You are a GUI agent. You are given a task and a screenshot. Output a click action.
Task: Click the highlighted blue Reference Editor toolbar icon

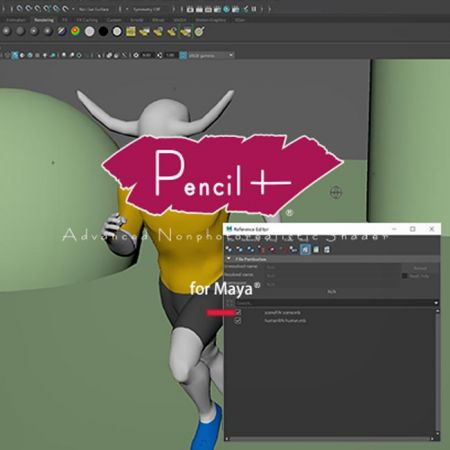point(305,249)
